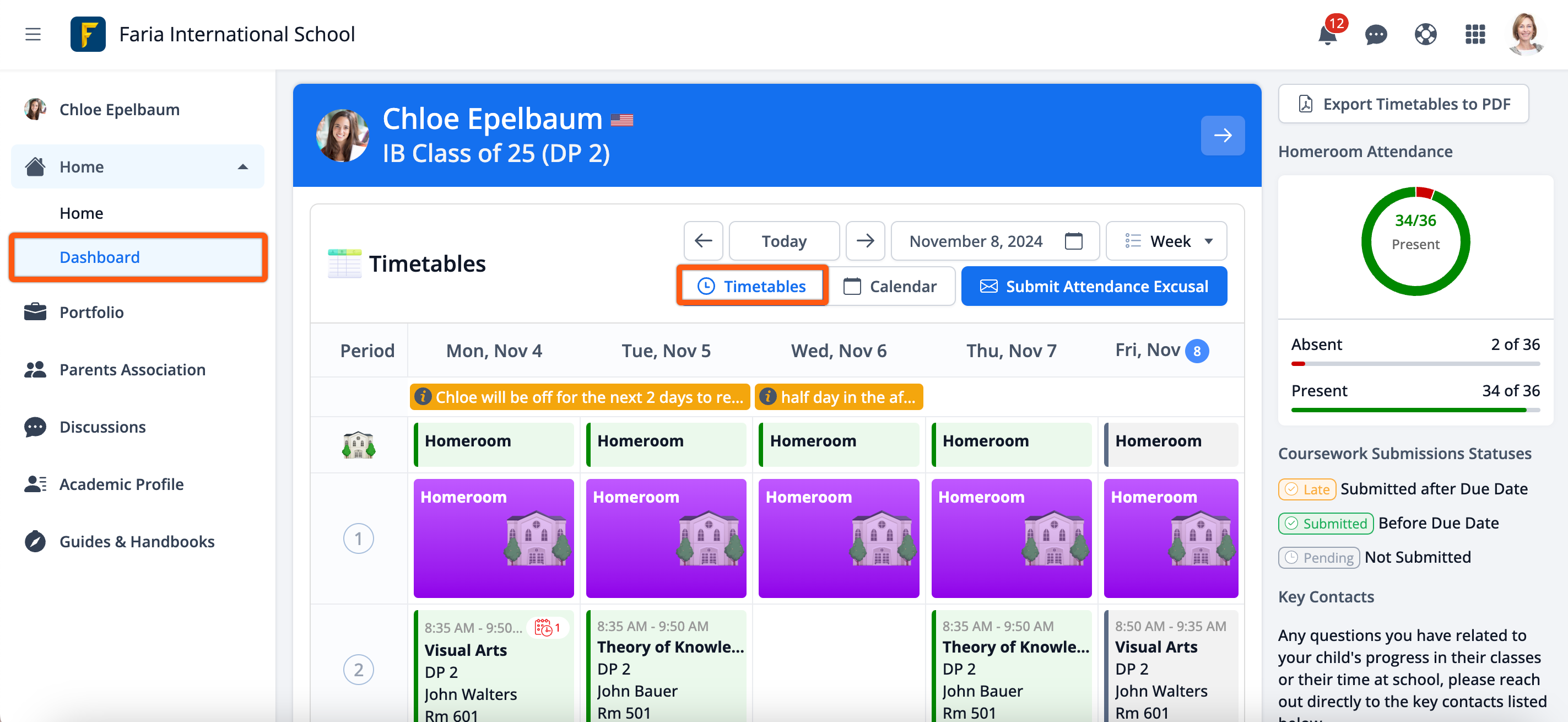The width and height of the screenshot is (1568, 722).
Task: Click the 34/36 Present attendance ring
Action: click(1415, 241)
